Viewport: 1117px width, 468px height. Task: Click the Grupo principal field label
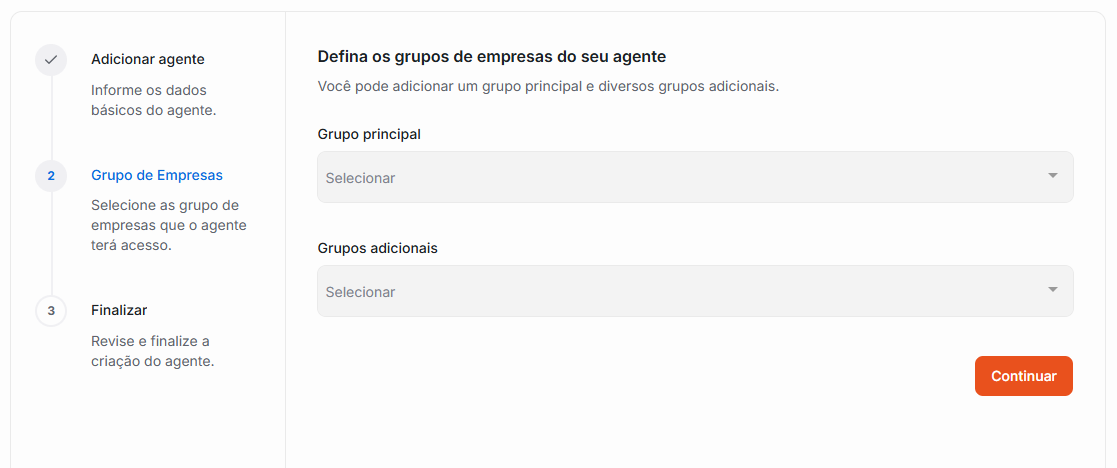[x=369, y=134]
